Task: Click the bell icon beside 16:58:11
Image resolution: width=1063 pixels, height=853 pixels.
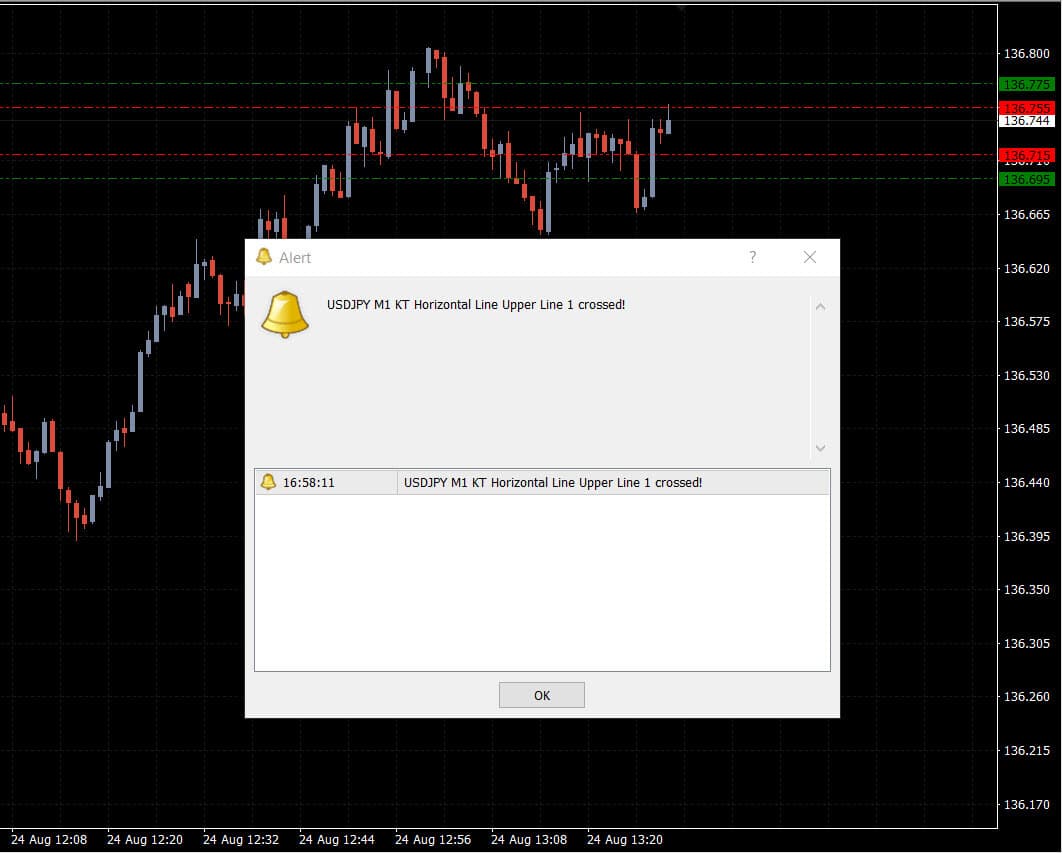Action: coord(268,482)
